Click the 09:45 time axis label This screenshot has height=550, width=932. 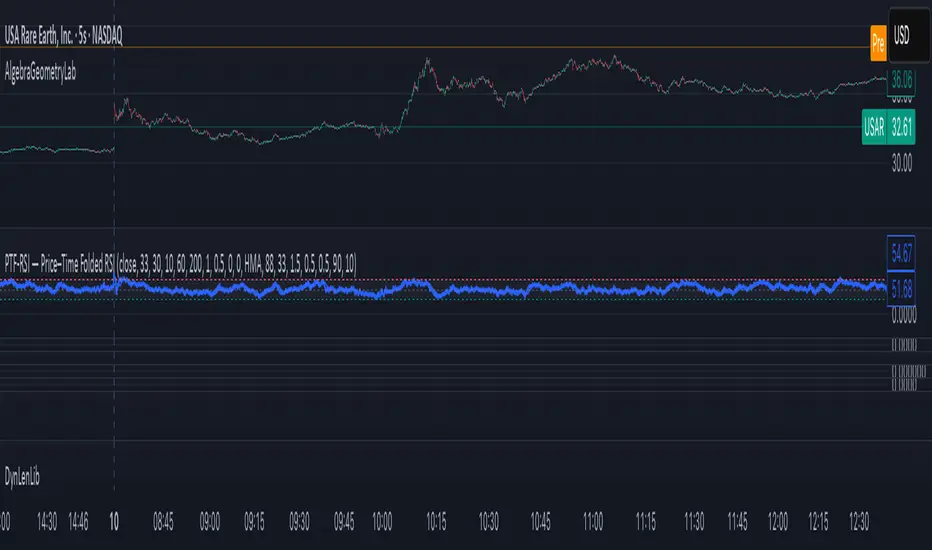344,522
